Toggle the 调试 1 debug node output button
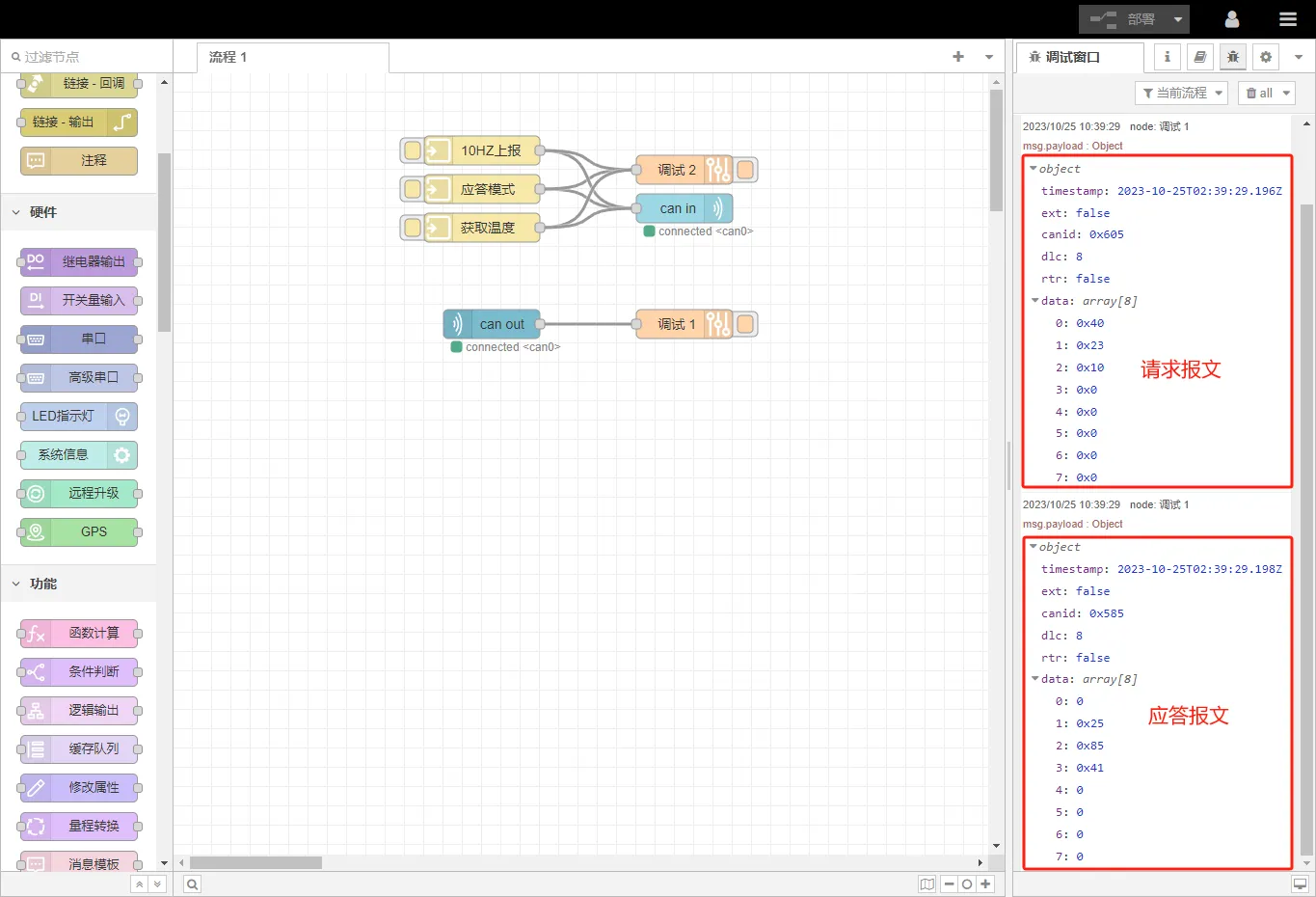The image size is (1316, 897). tap(746, 324)
